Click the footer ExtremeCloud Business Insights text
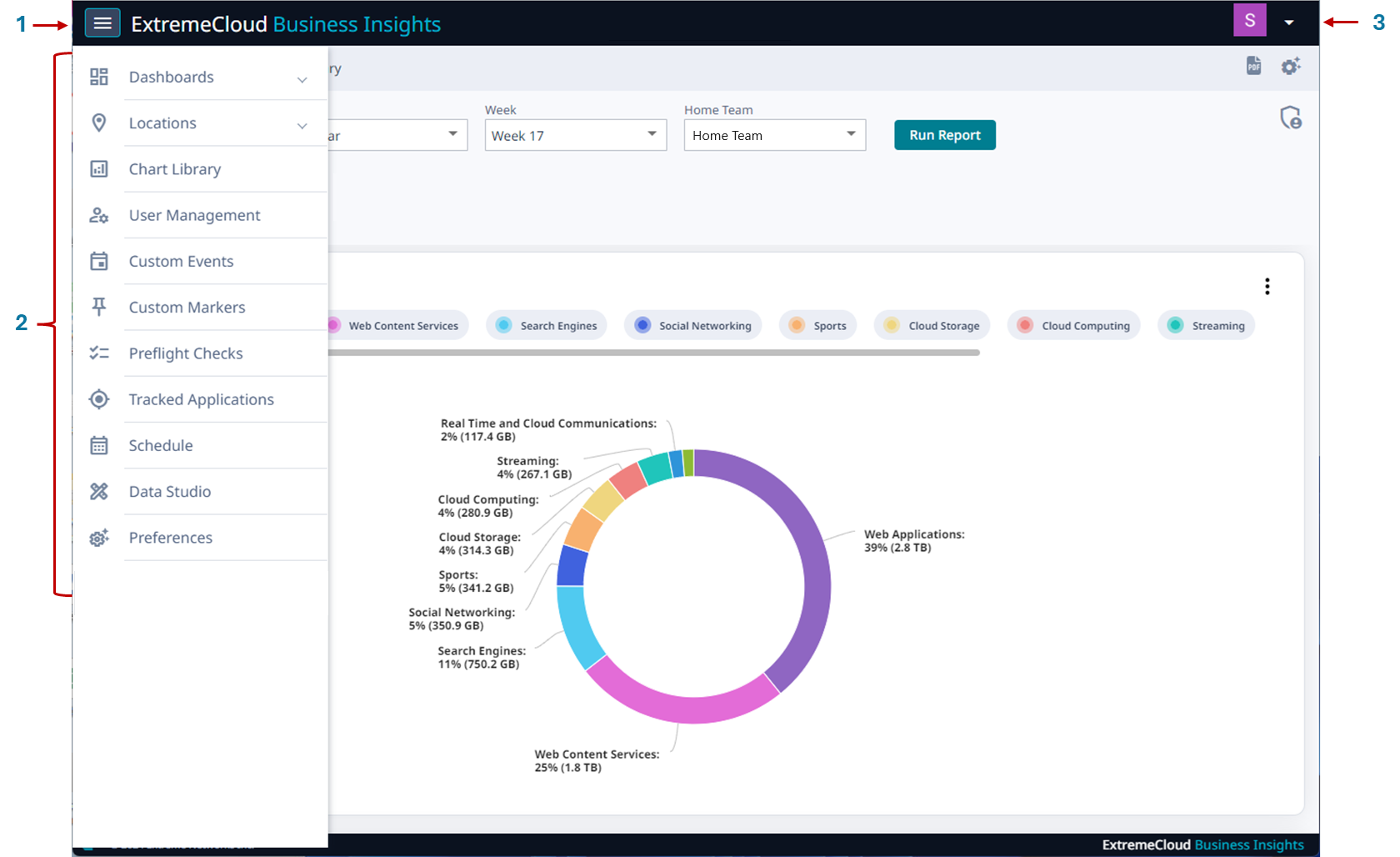Viewport: 1400px width, 857px height. click(x=1202, y=844)
